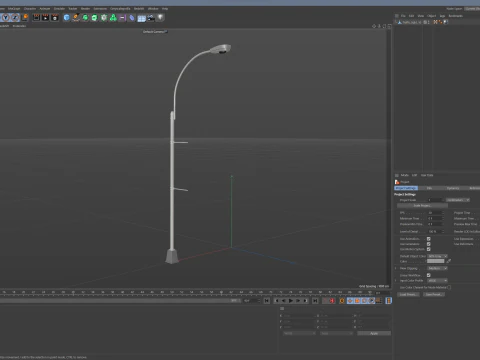Screen dimensions: 480x360
Task: Add a light object
Action: [161, 17]
